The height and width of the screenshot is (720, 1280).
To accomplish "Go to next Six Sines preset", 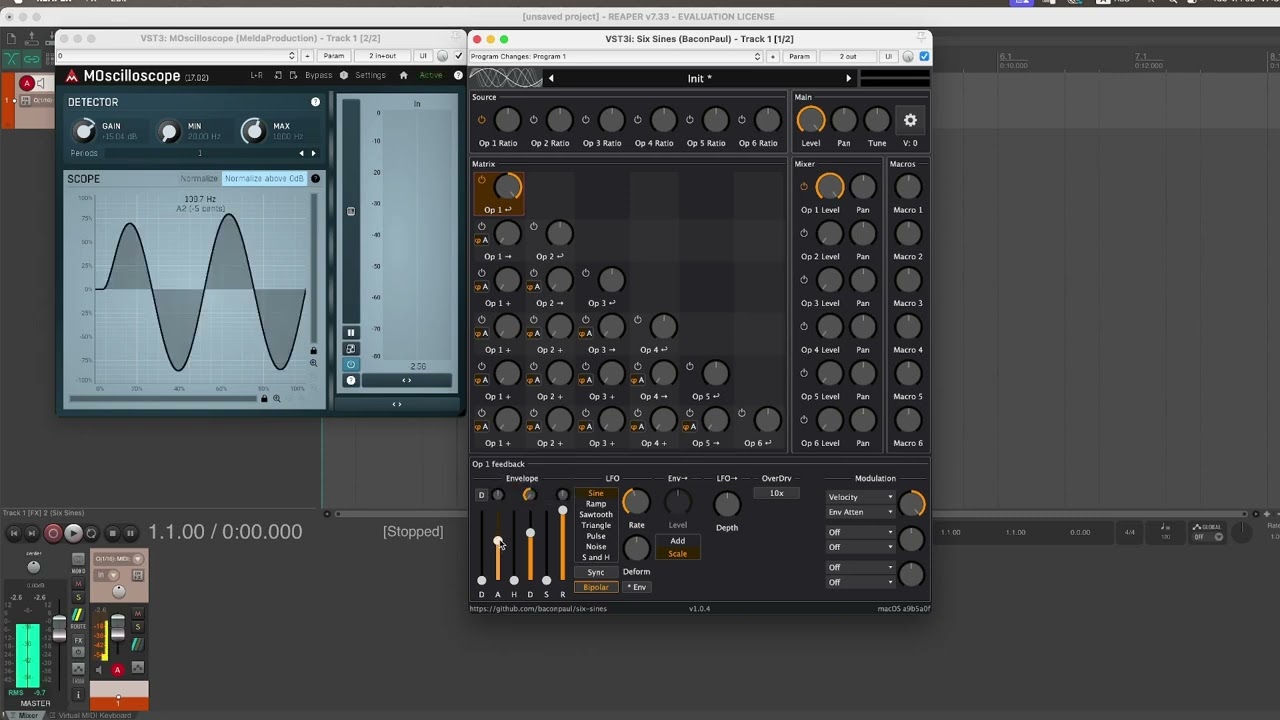I will coord(849,78).
